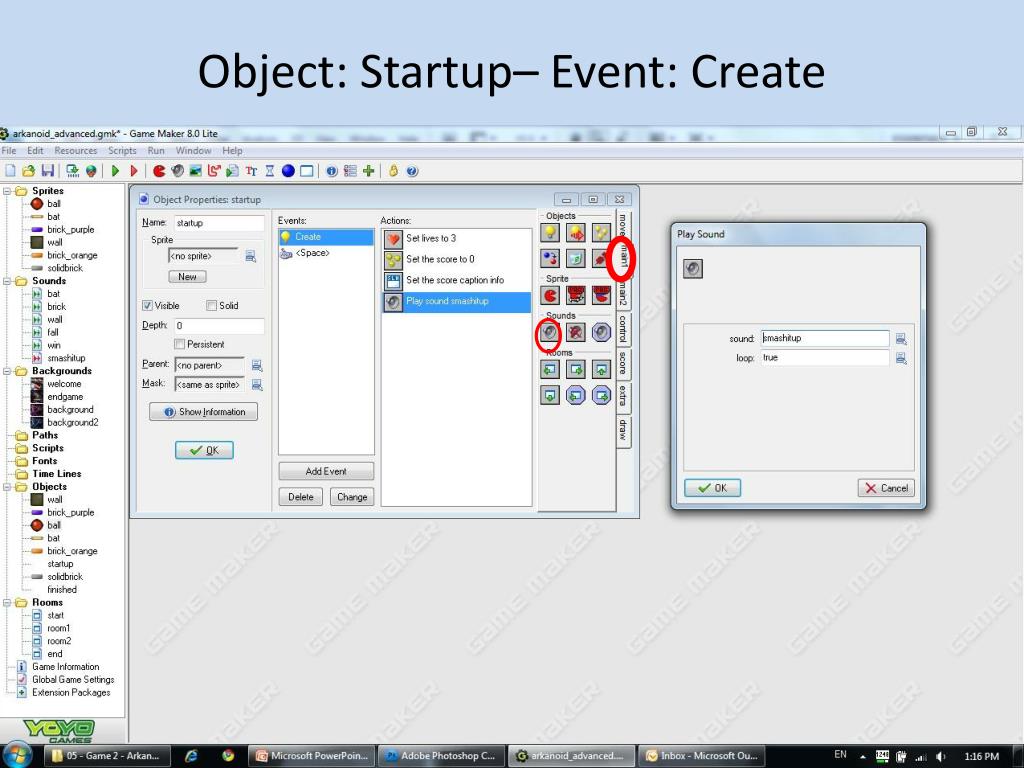Run game in debug mode red arrow
Image resolution: width=1024 pixels, height=768 pixels.
click(x=134, y=171)
